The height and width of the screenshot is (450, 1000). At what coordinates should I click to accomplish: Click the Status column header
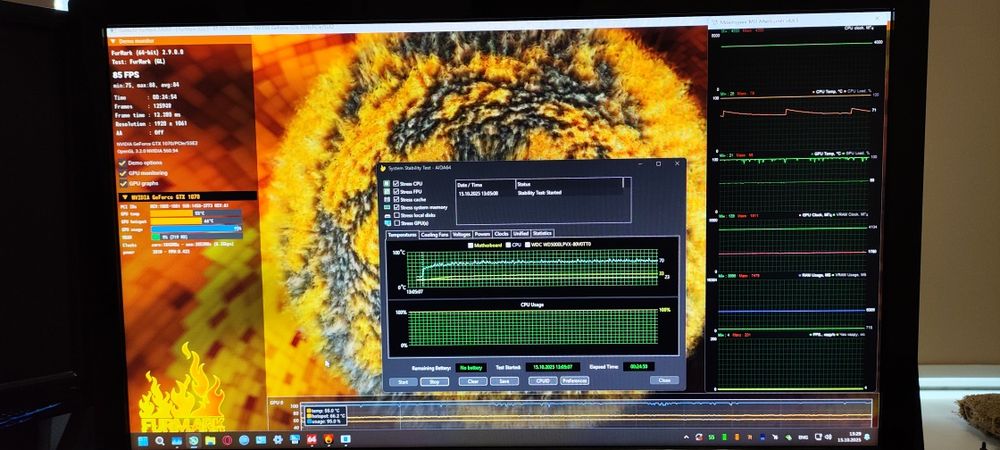tap(570, 184)
